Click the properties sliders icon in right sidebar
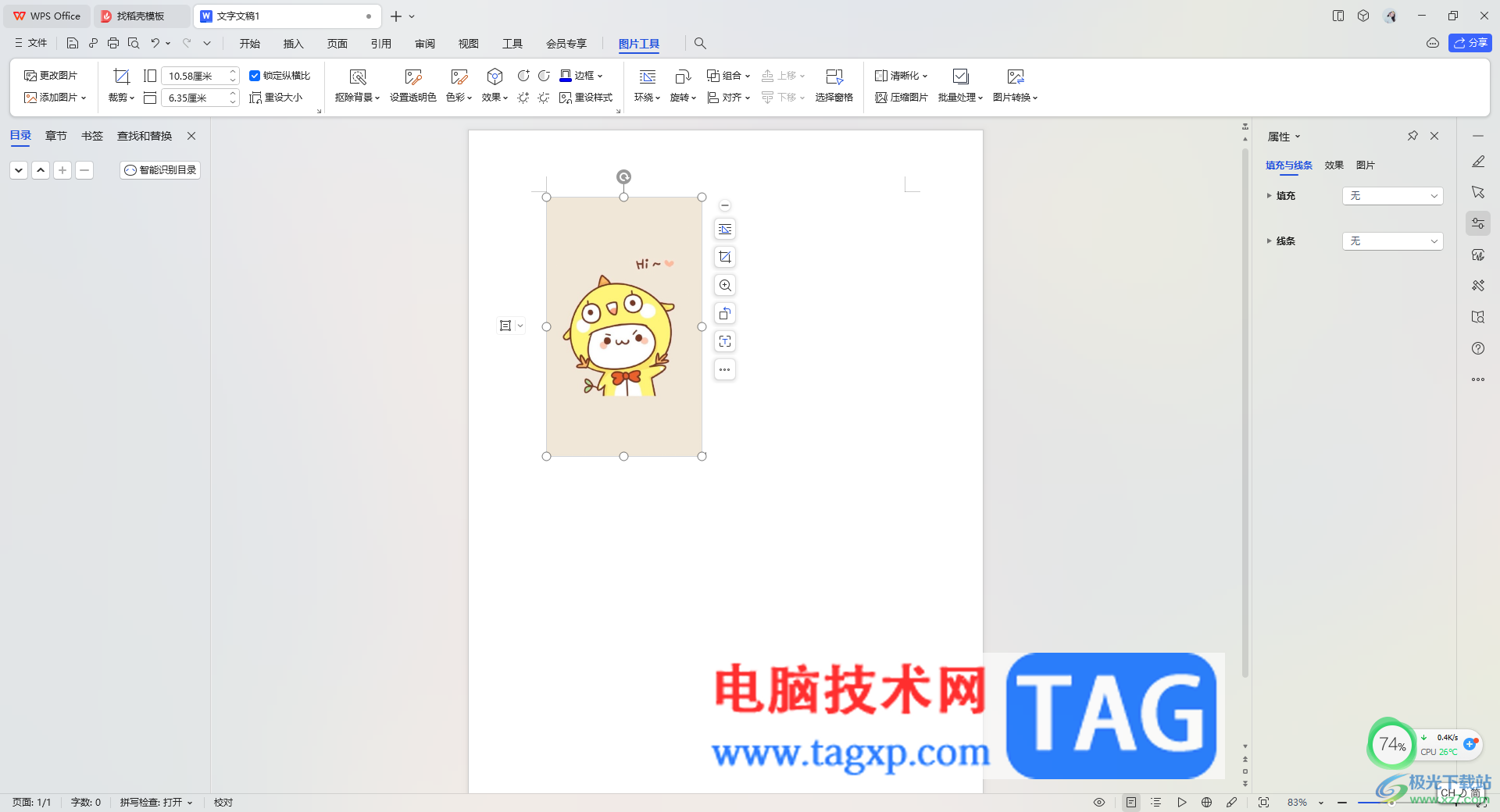1500x812 pixels. pos(1478,223)
